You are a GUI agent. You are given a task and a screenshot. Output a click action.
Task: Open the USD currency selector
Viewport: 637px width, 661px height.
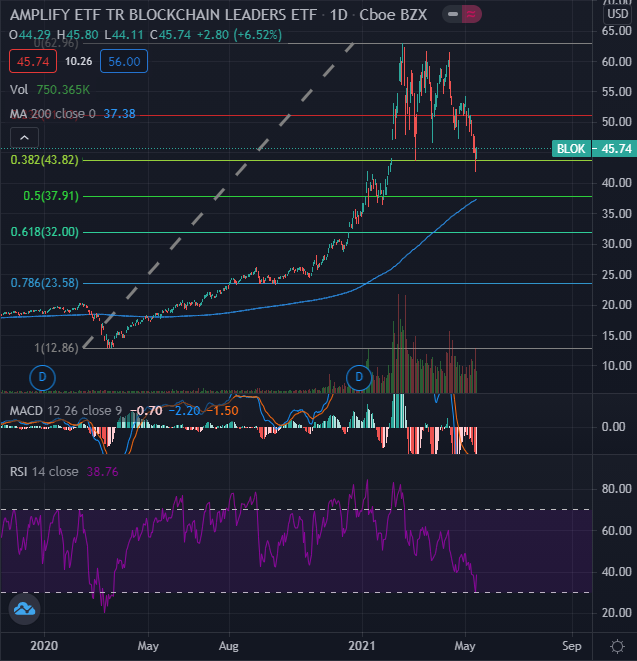click(618, 14)
